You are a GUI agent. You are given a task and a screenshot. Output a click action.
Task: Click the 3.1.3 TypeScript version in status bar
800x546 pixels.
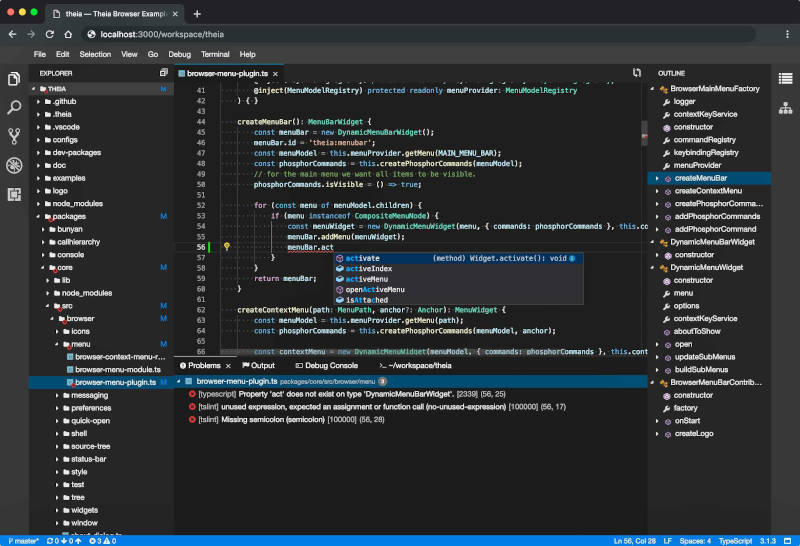tap(768, 541)
